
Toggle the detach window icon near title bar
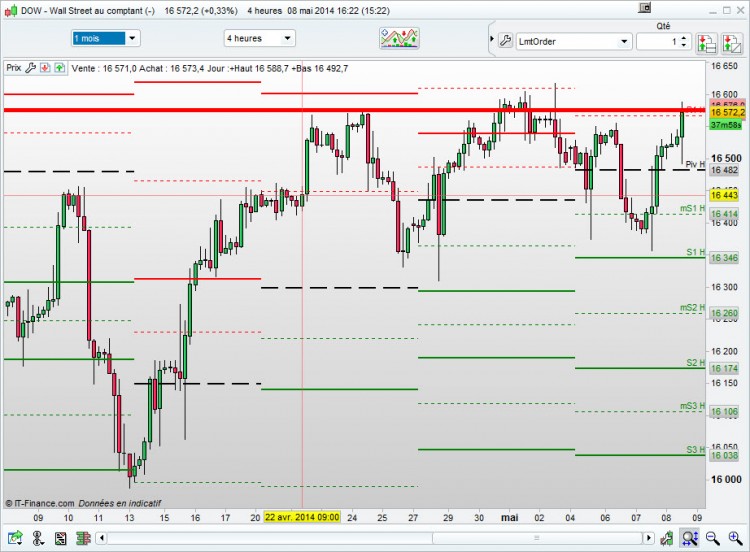tap(645, 8)
